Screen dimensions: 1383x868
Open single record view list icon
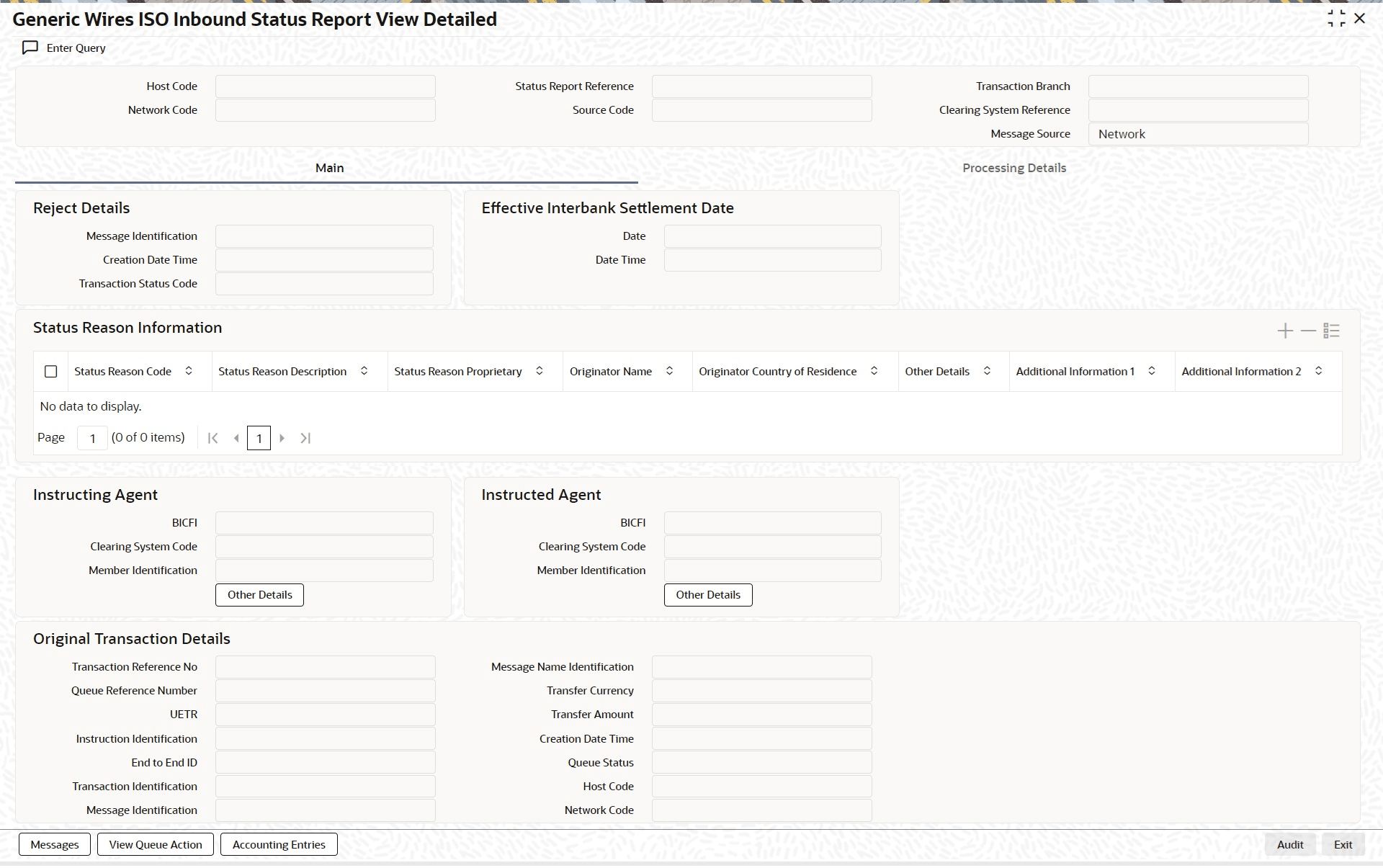[x=1331, y=331]
